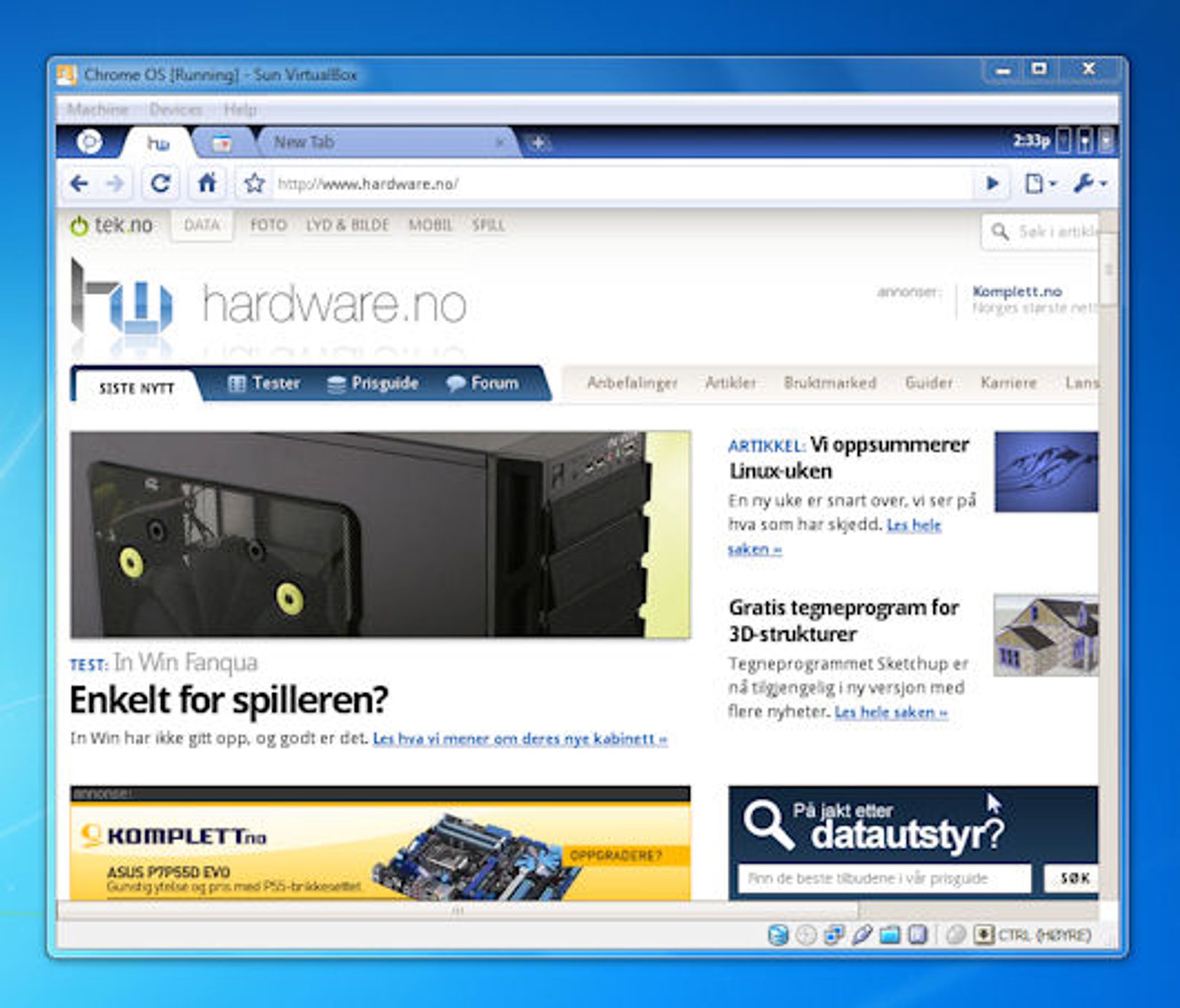Go to LYD & BILDE section

pyautogui.click(x=348, y=225)
